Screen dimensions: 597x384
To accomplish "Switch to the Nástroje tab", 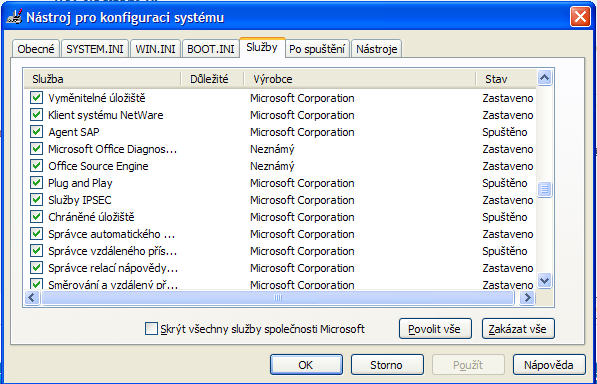I will tap(377, 49).
